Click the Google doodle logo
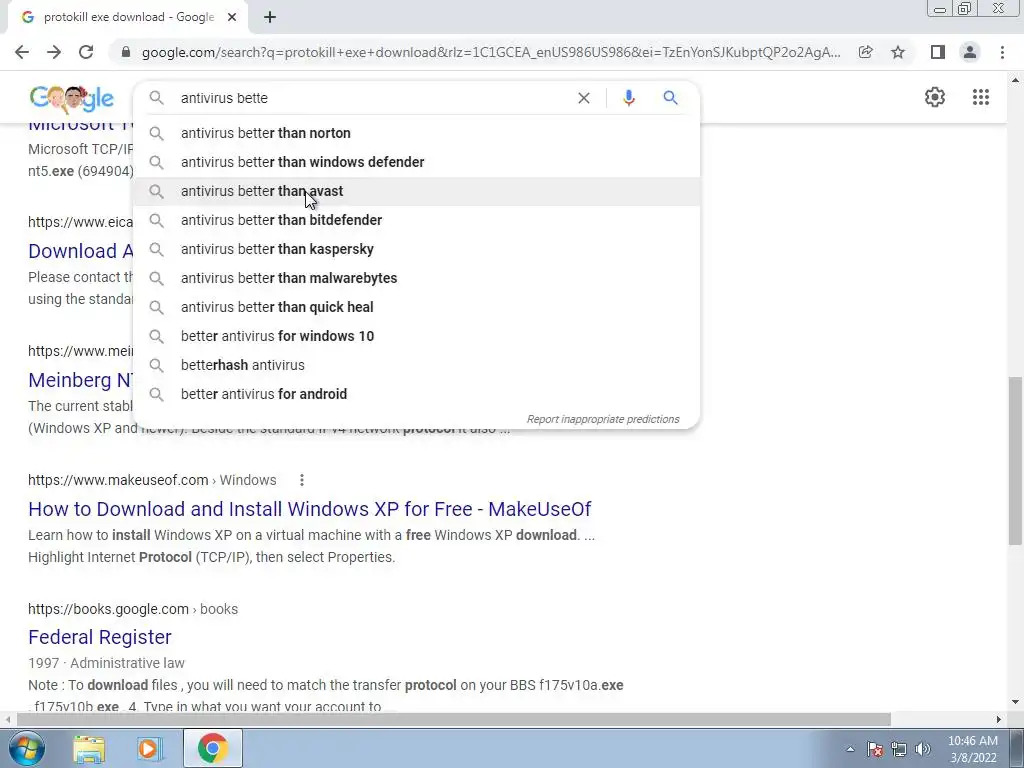This screenshot has height=768, width=1024. click(x=72, y=98)
